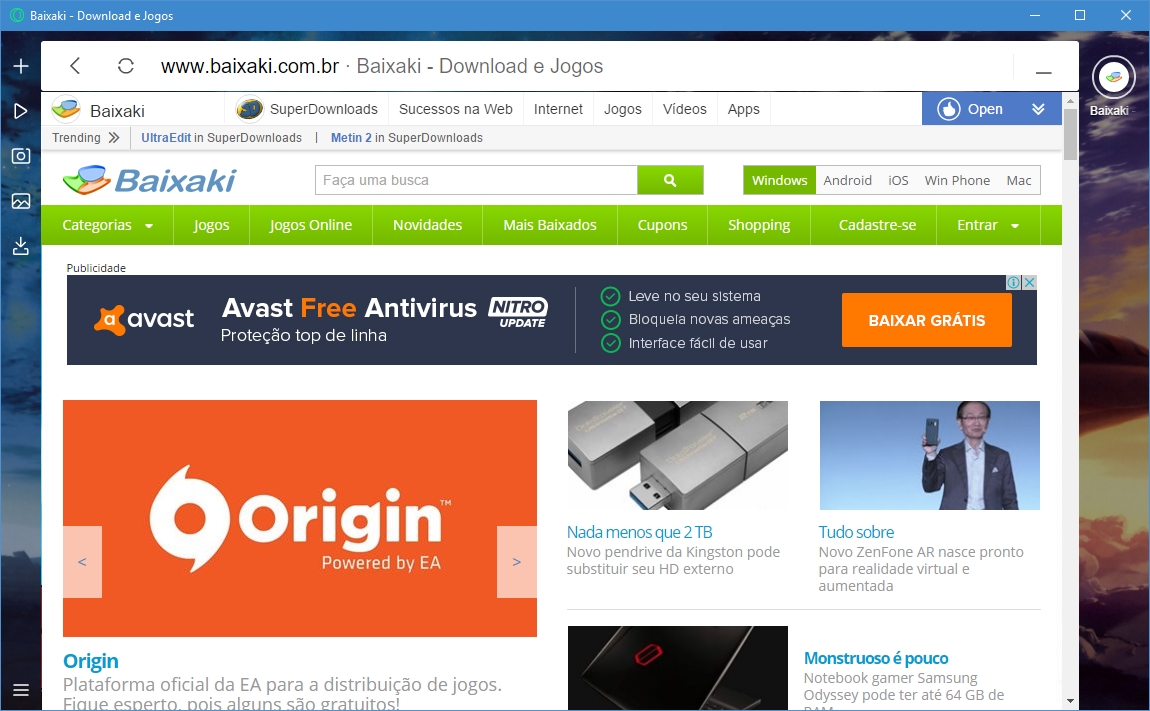Open the Shopping menu item

758,225
